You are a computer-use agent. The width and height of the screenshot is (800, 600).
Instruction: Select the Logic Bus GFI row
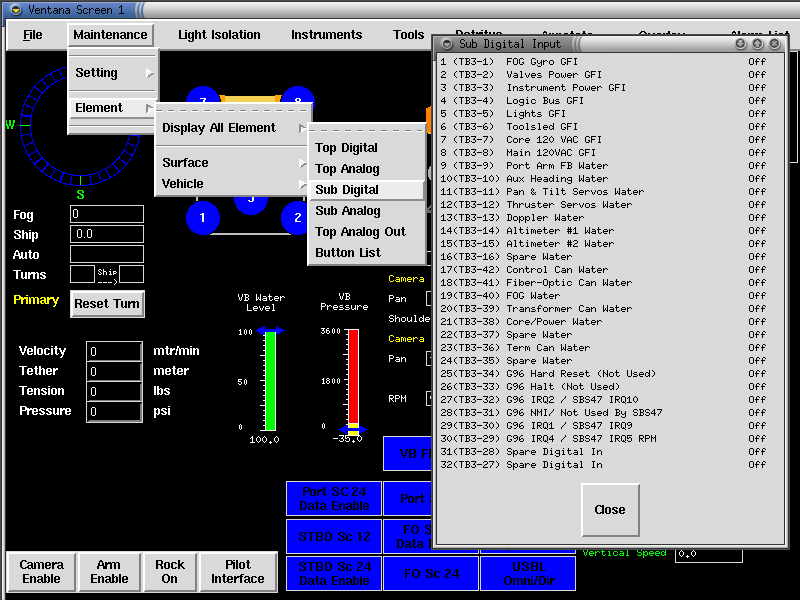604,101
